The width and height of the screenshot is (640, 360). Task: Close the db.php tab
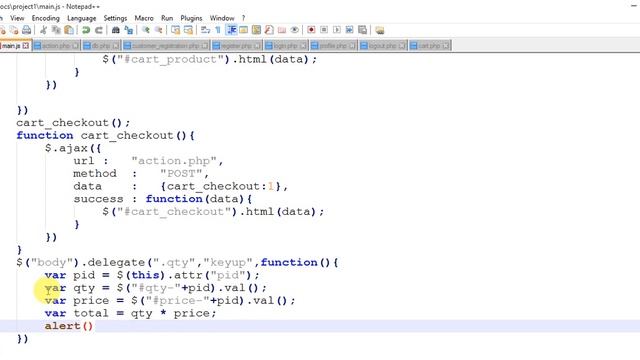click(116, 46)
